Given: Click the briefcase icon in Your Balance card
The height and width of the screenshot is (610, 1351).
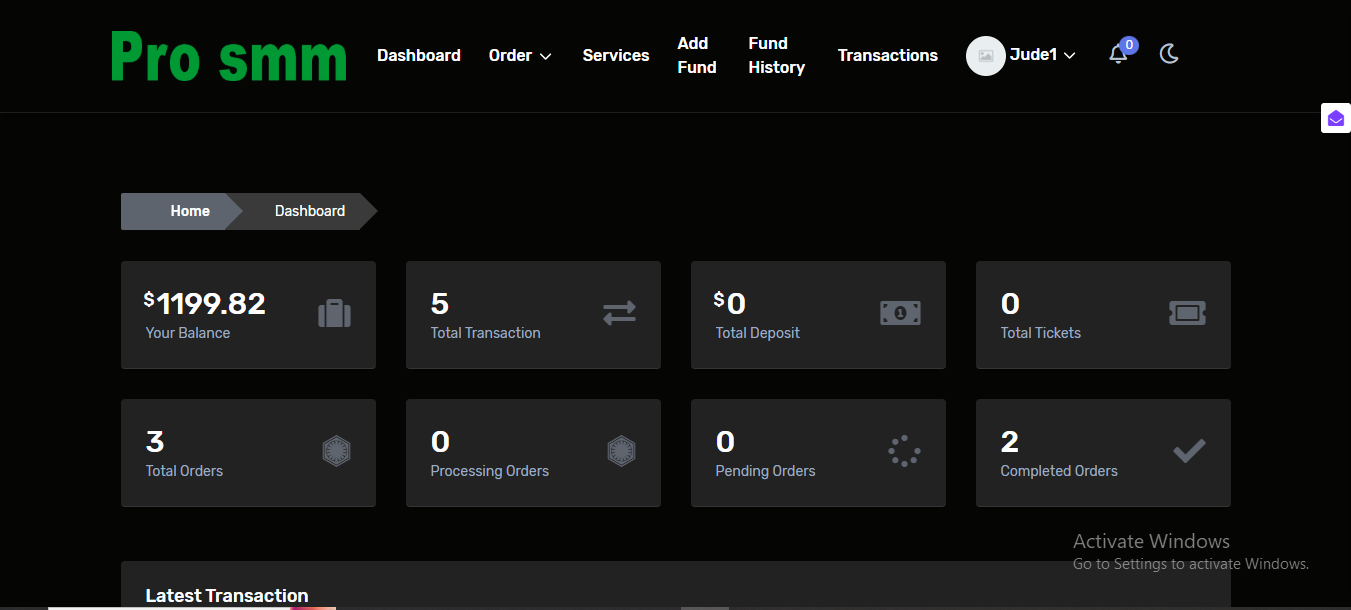Looking at the screenshot, I should pos(334,314).
